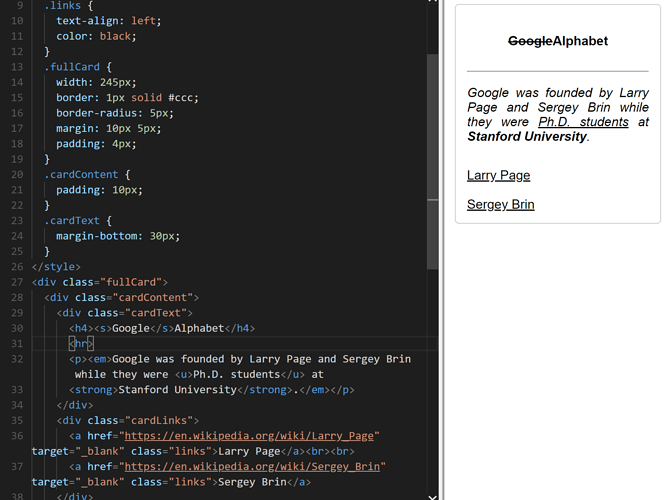
Task: Click line number 27 in the gutter
Action: click(17, 282)
